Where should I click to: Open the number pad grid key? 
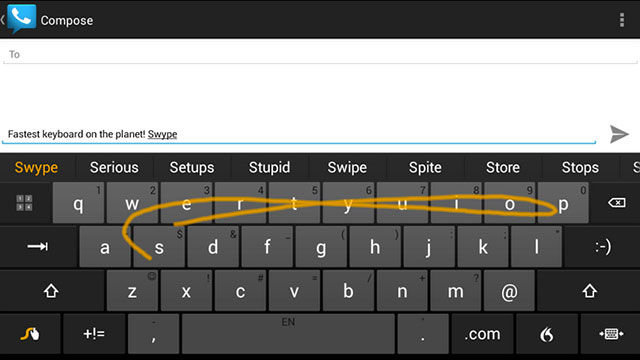point(24,203)
